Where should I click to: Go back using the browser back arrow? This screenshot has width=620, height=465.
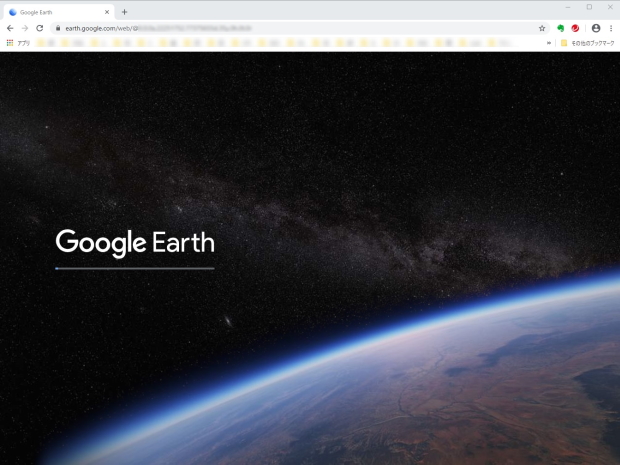[10, 28]
